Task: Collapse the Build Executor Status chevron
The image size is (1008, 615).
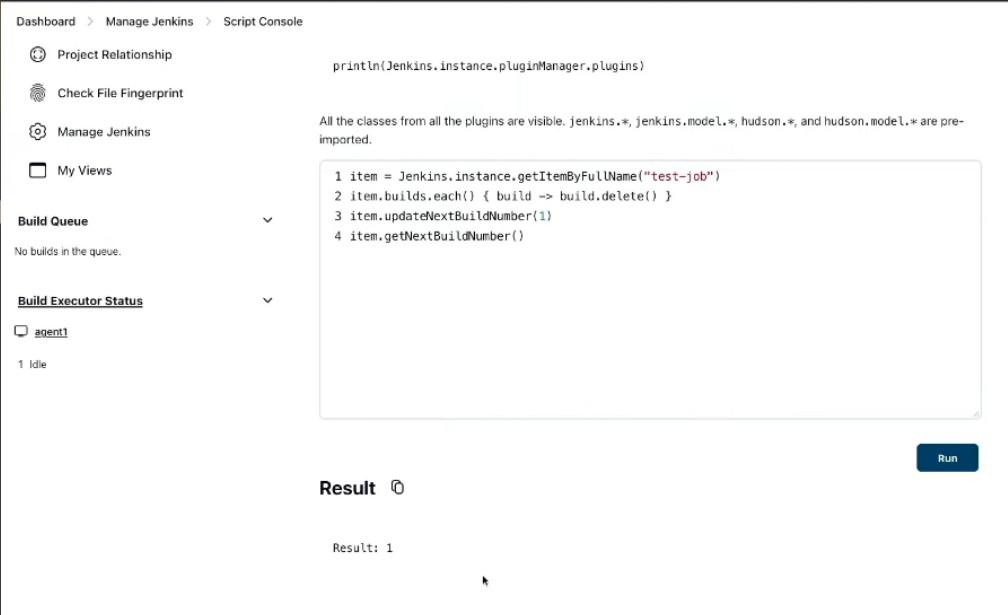Action: click(267, 300)
